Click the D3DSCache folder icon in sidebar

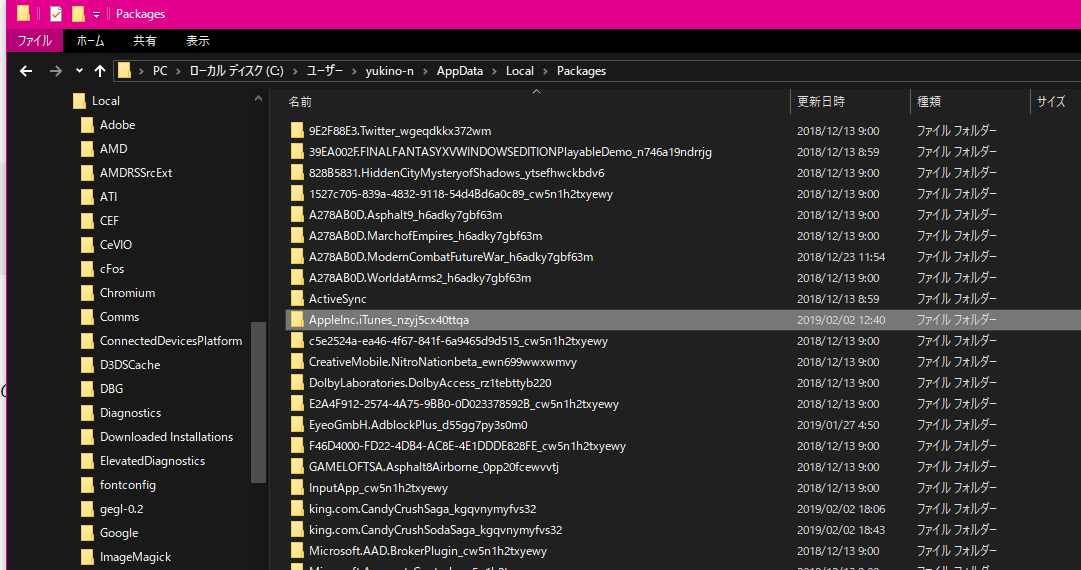point(87,365)
